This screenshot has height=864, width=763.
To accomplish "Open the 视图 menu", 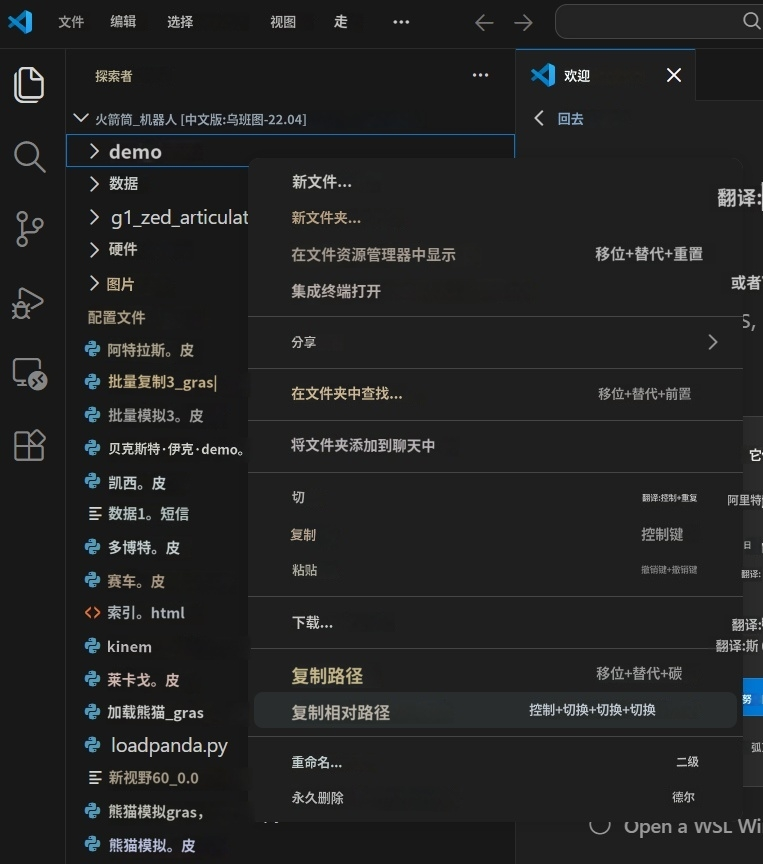I will 283,22.
